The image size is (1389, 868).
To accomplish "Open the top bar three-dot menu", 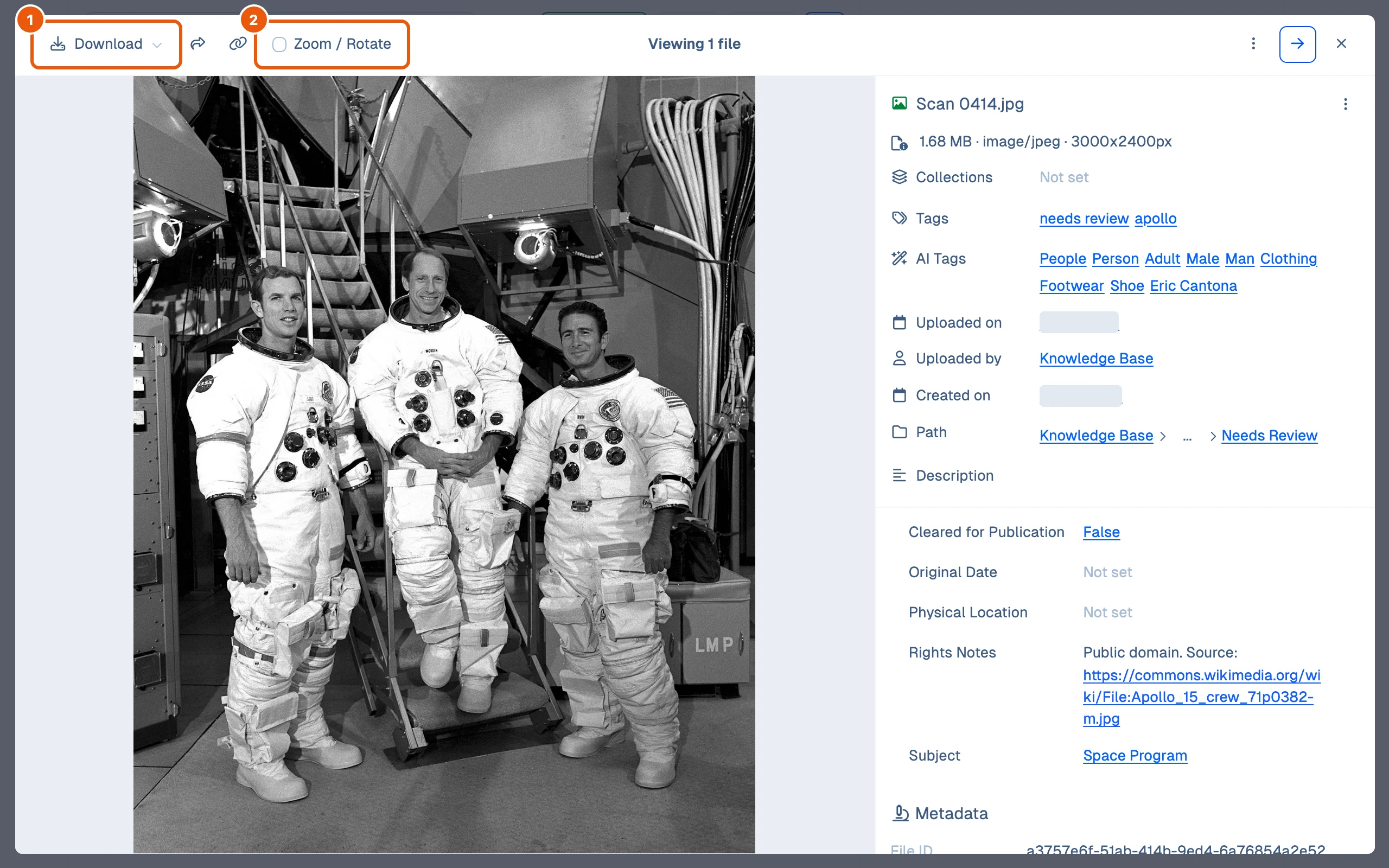I will 1253,43.
